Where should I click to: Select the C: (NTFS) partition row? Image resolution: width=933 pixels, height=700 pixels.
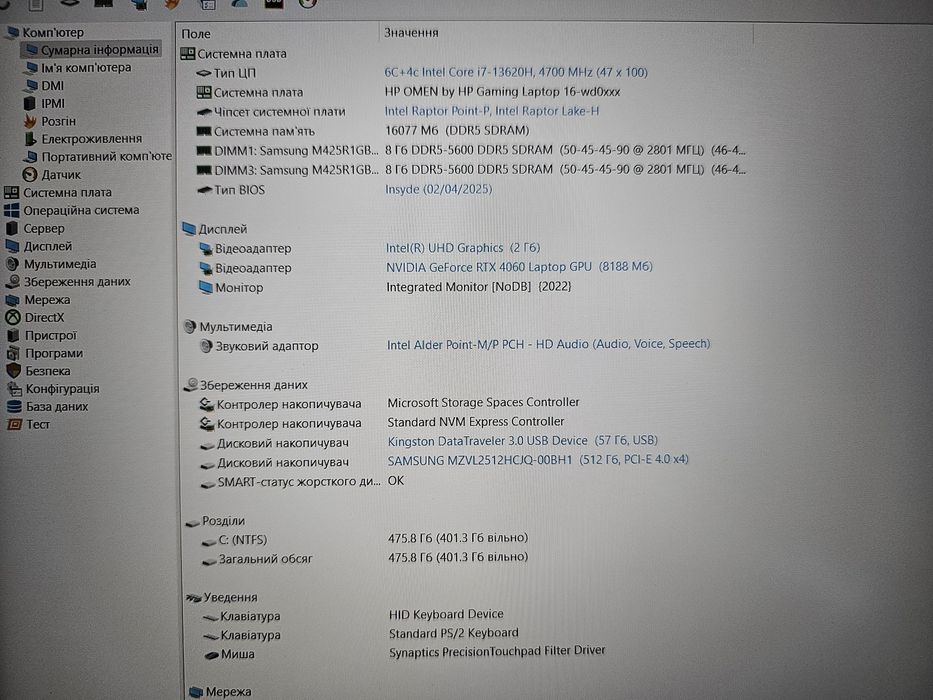pyautogui.click(x=364, y=539)
